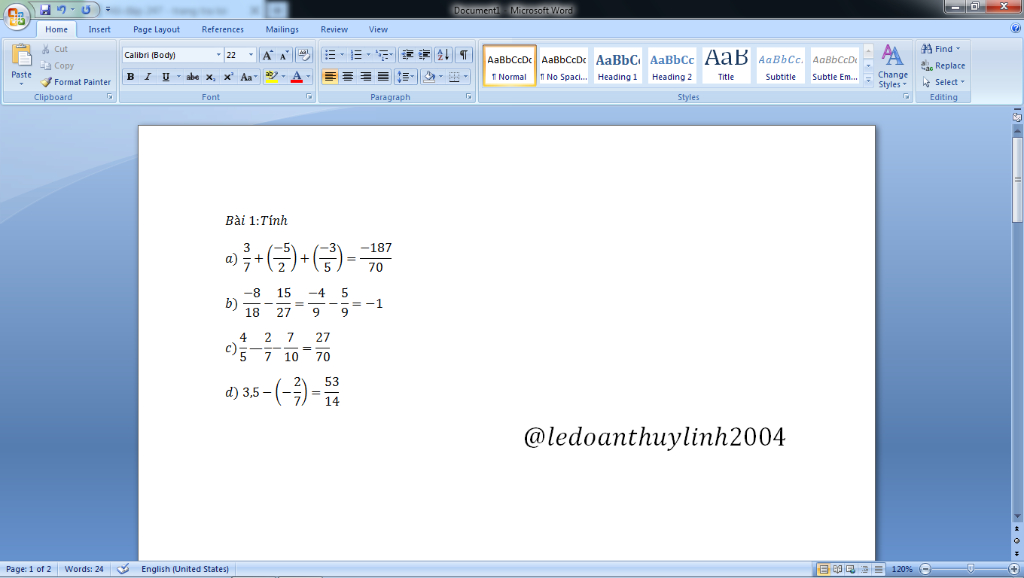Toggle subscript formatting
Image resolution: width=1024 pixels, height=578 pixels.
click(x=210, y=77)
